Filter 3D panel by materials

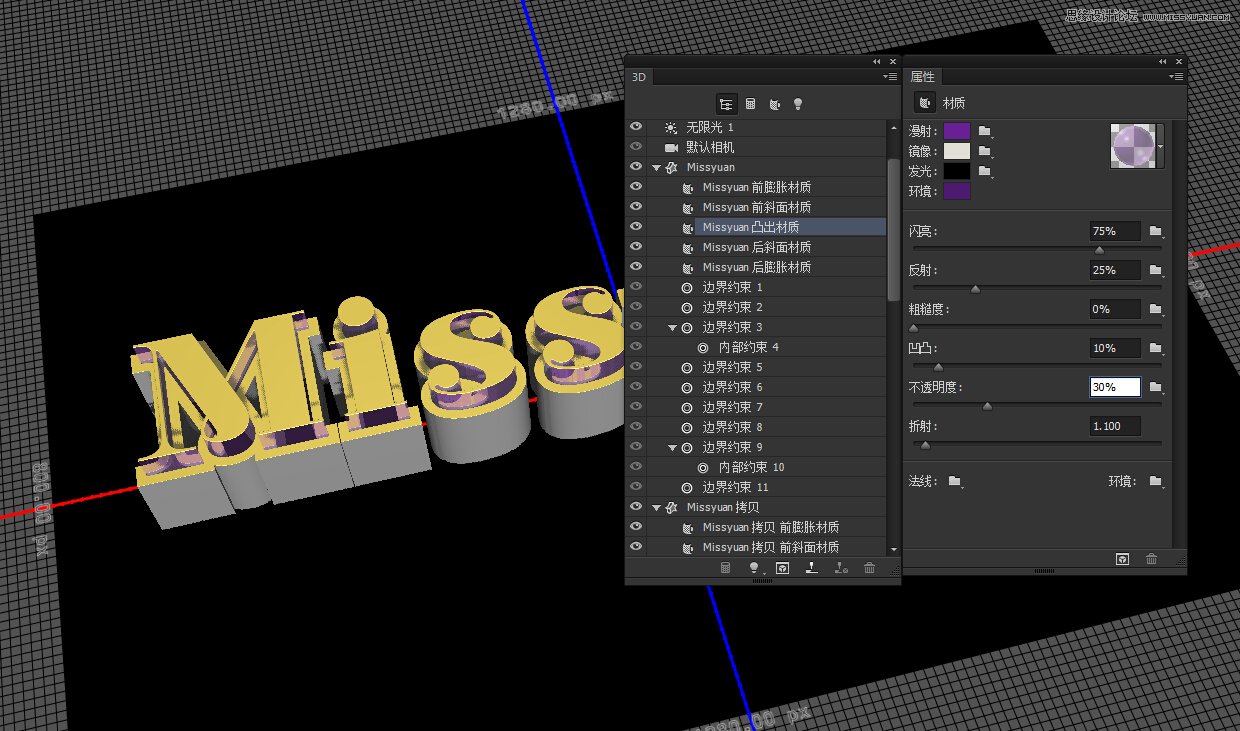tap(773, 103)
